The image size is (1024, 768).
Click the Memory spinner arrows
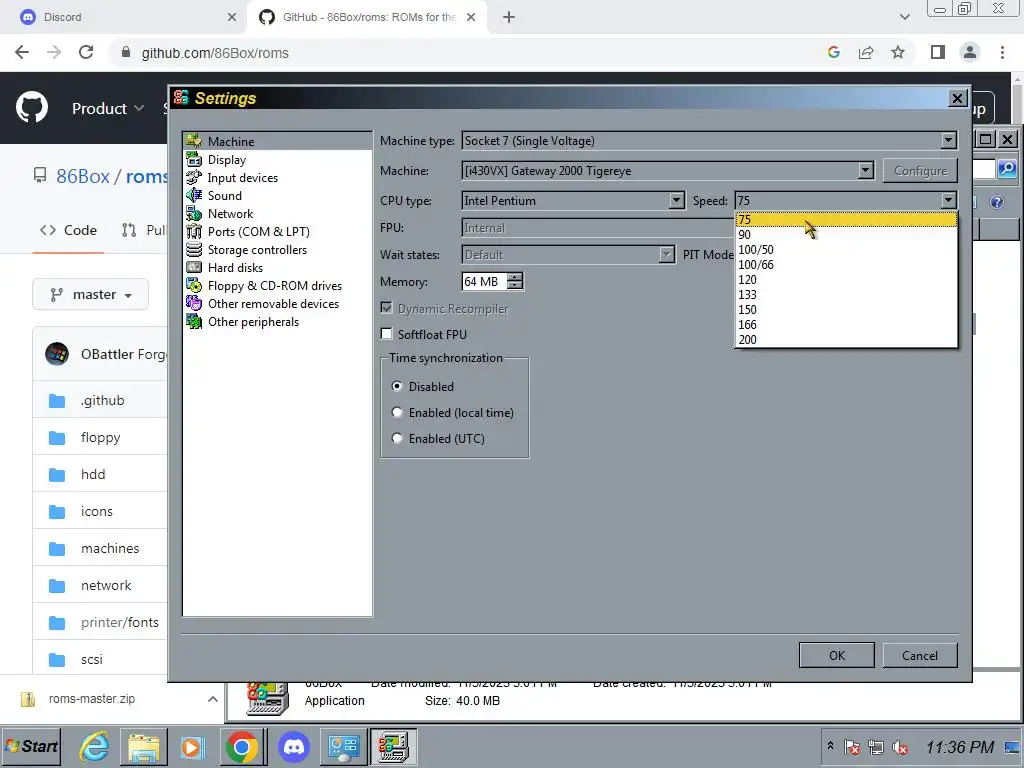pyautogui.click(x=515, y=281)
